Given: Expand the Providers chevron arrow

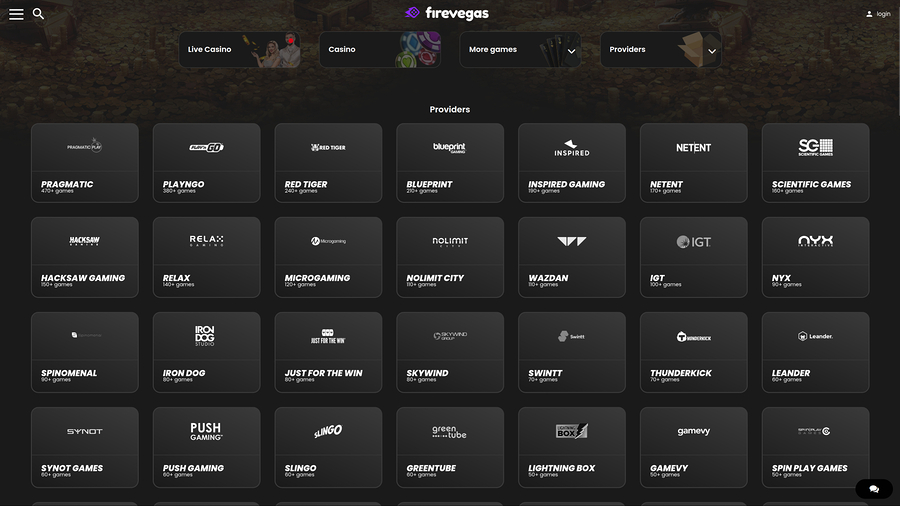Looking at the screenshot, I should (x=712, y=51).
